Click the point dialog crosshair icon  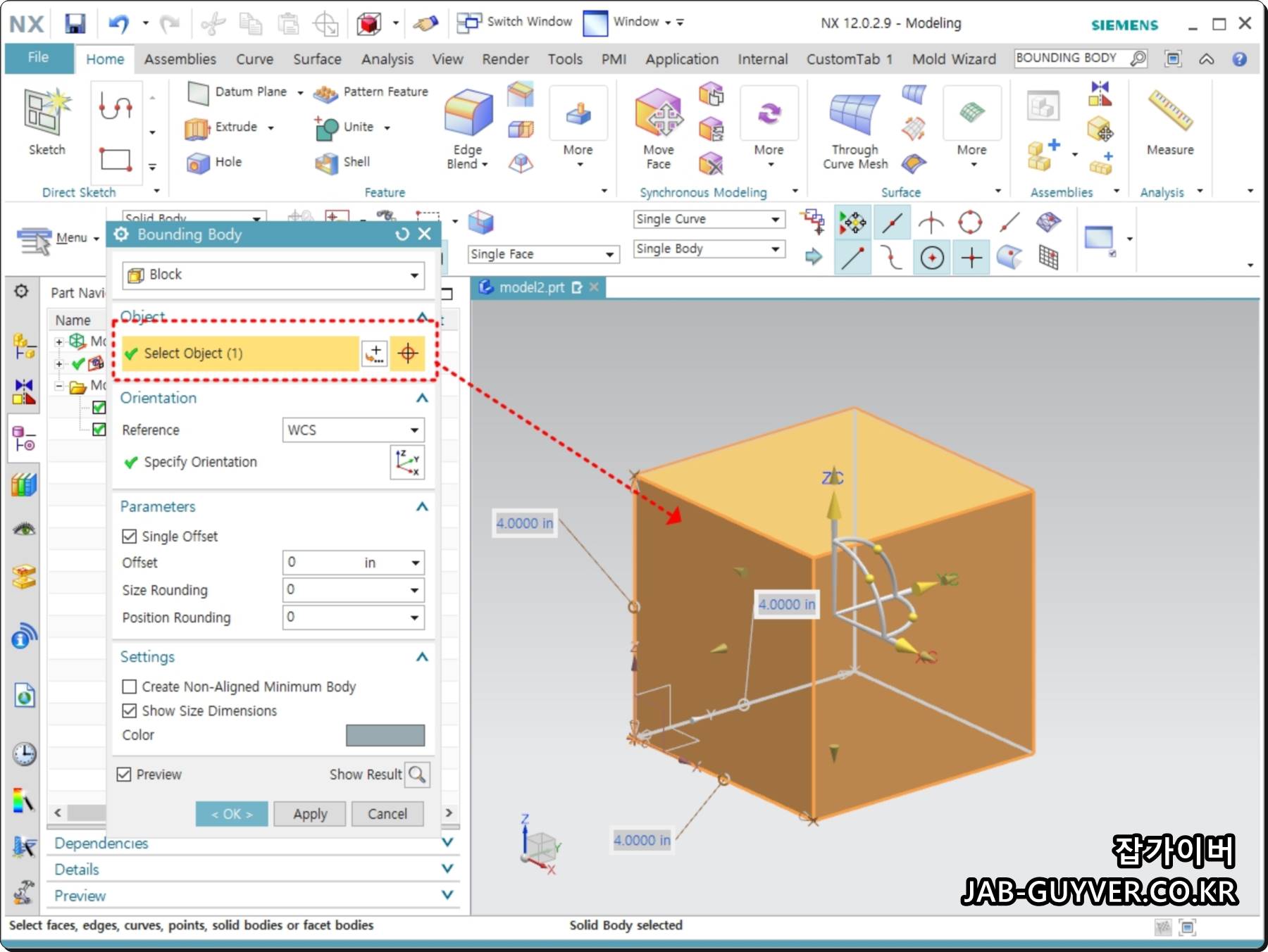(x=408, y=353)
